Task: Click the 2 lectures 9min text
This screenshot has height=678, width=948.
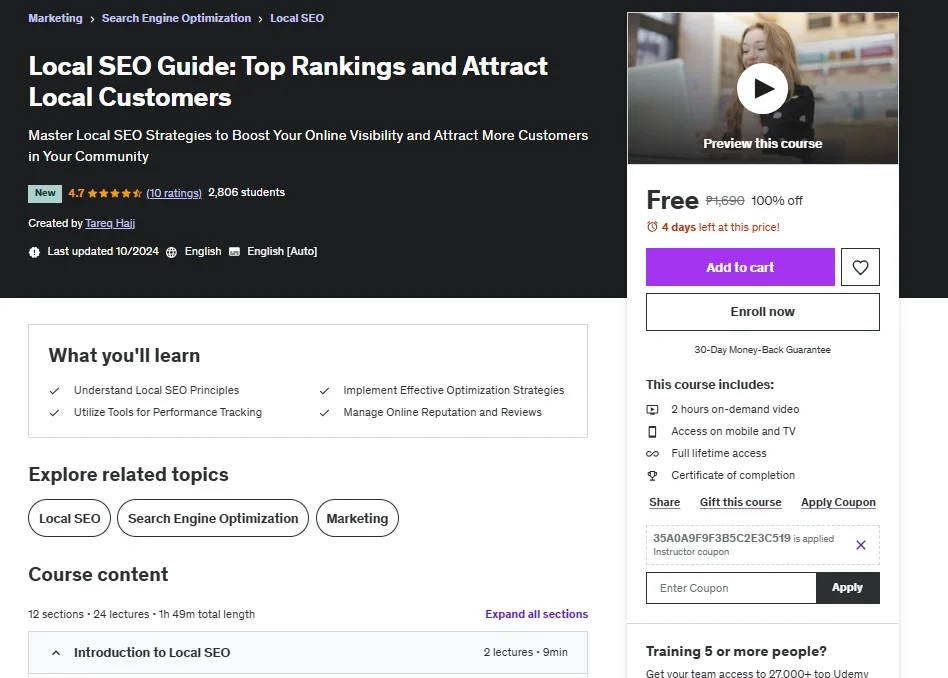Action: tap(525, 652)
